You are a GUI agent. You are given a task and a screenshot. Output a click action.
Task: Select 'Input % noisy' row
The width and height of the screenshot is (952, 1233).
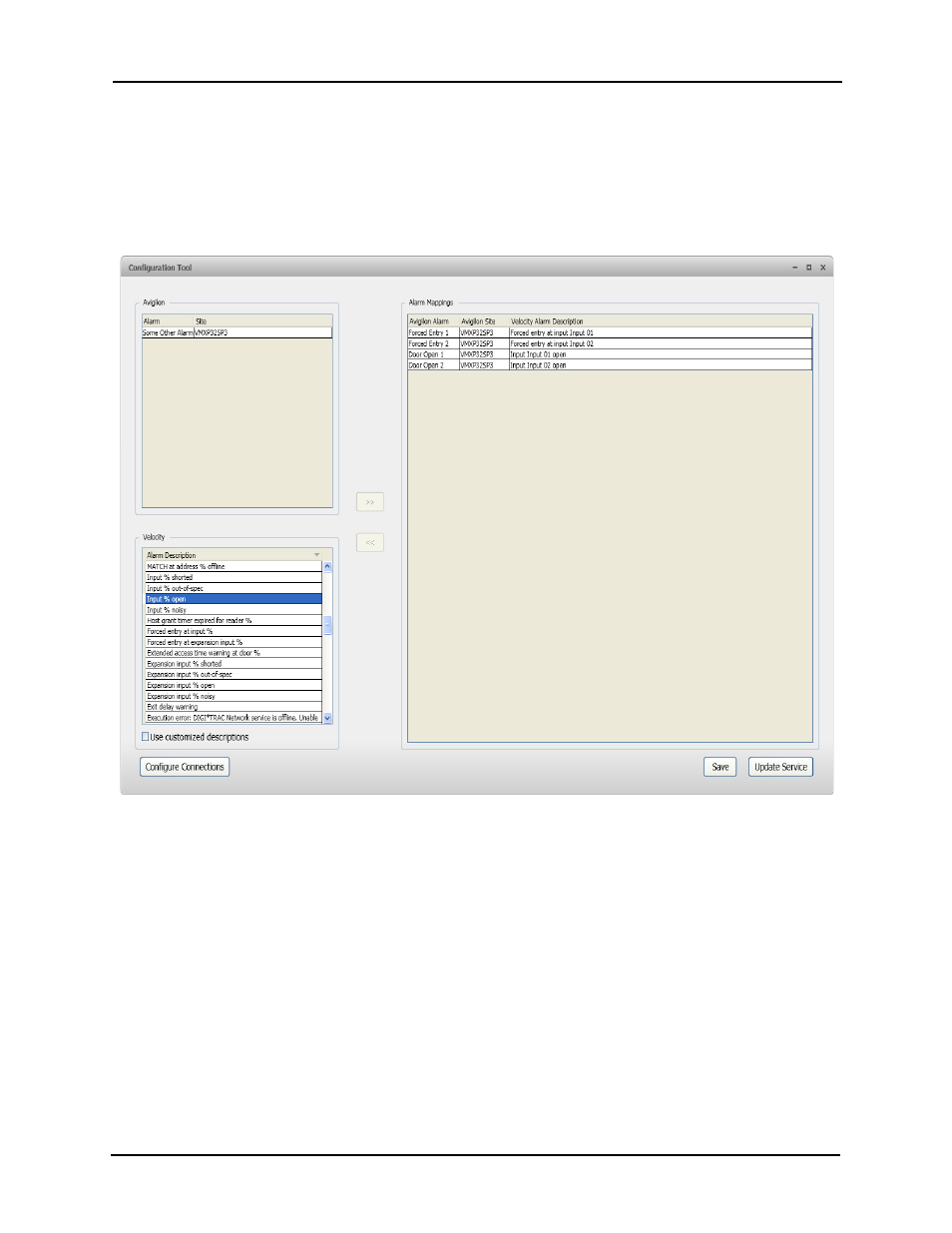[x=233, y=610]
